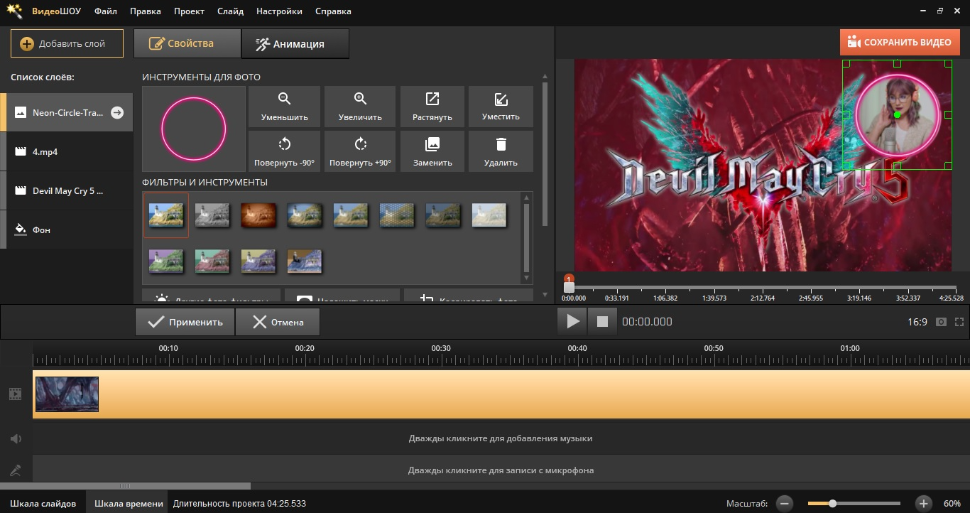Click the Удалить trash tool
Image resolution: width=970 pixels, height=513 pixels.
tap(500, 152)
